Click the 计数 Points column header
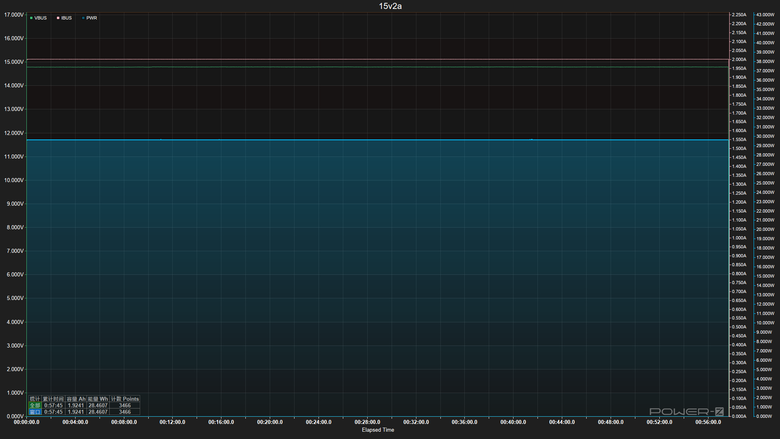The width and height of the screenshot is (780, 439). 125,399
